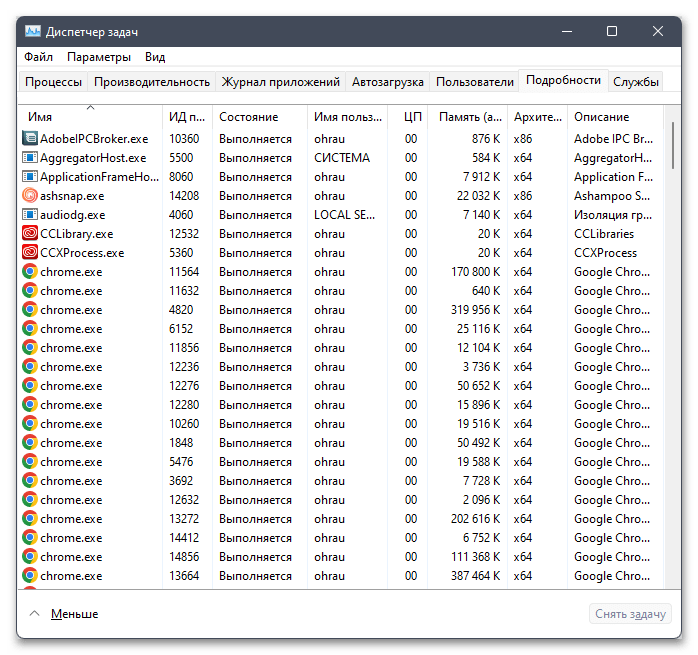The width and height of the screenshot is (698, 655).
Task: Select the AdobeIPCBroker.exe process name
Action: click(x=94, y=139)
